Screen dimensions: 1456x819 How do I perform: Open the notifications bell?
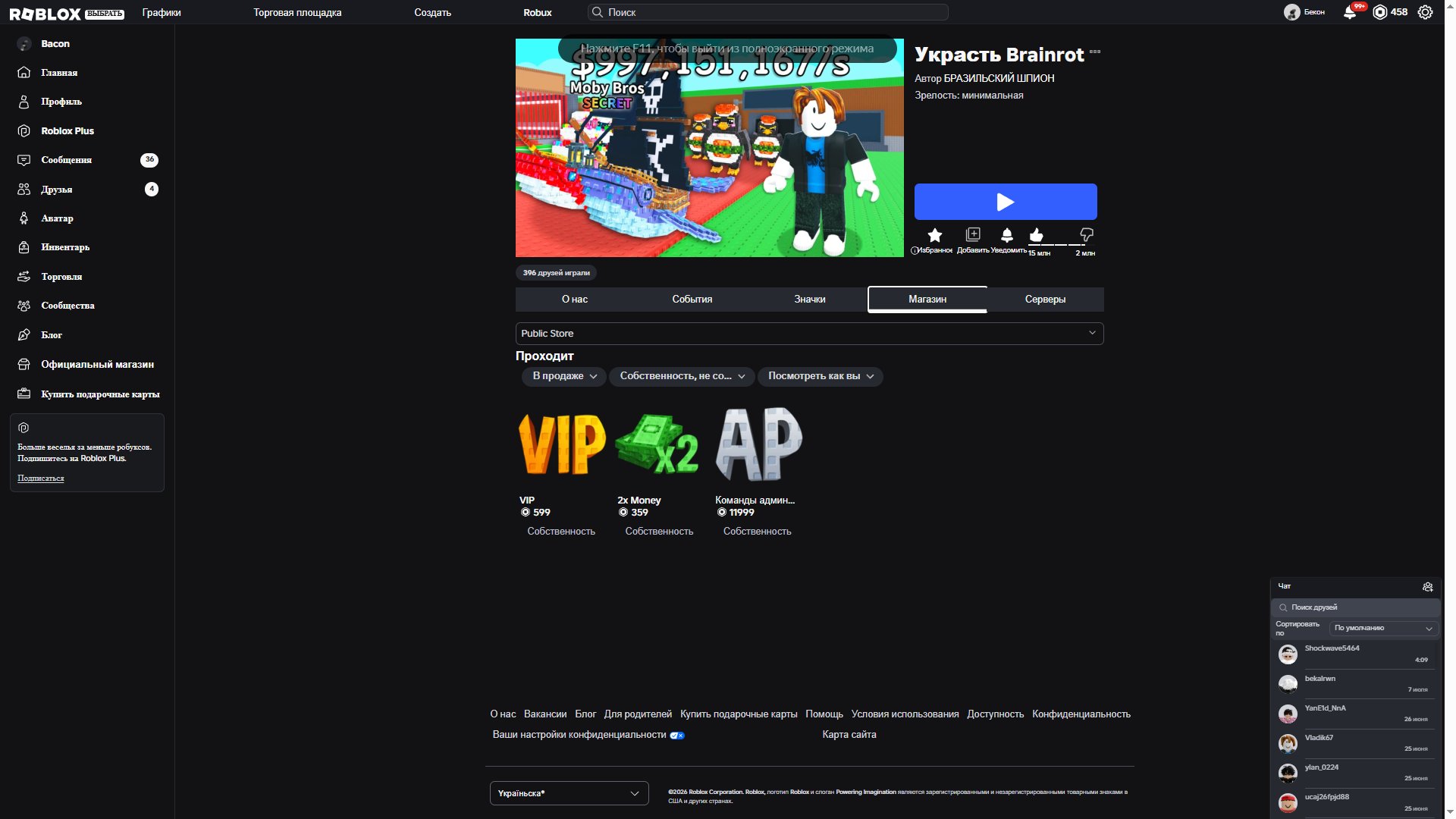pos(1349,12)
